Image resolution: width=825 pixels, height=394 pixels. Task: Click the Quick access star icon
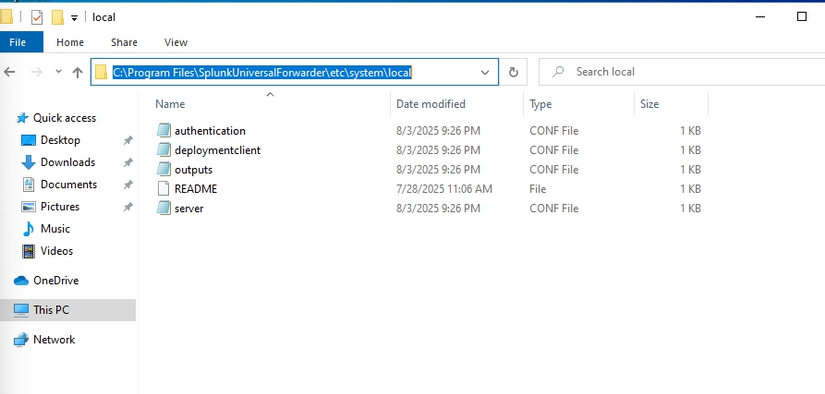pyautogui.click(x=22, y=118)
